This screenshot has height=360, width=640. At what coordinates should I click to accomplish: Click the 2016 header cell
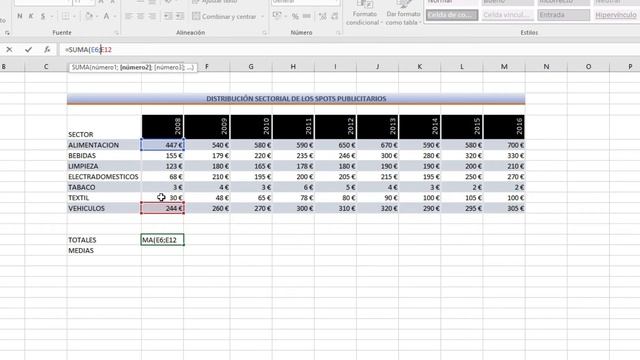(x=504, y=127)
